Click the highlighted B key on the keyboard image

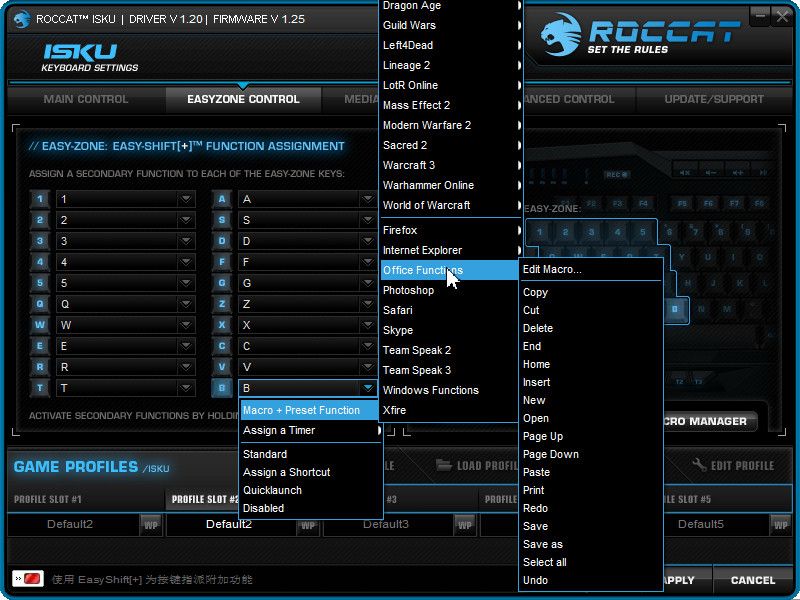click(675, 309)
